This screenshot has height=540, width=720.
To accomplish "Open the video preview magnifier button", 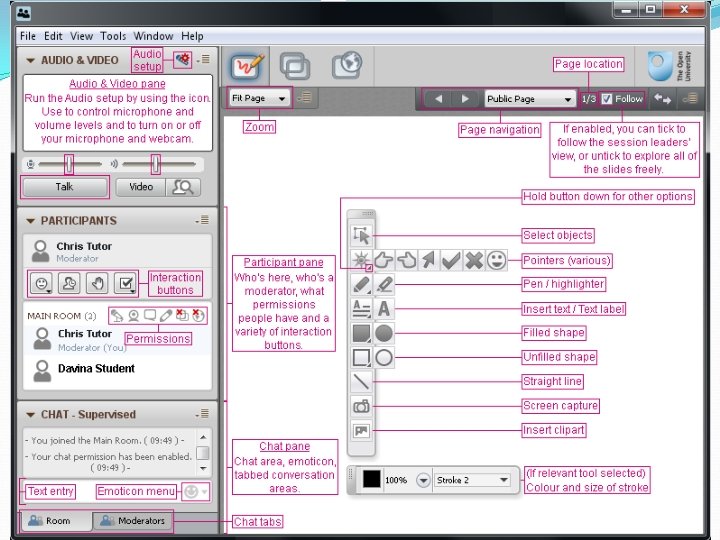I will coord(183,187).
